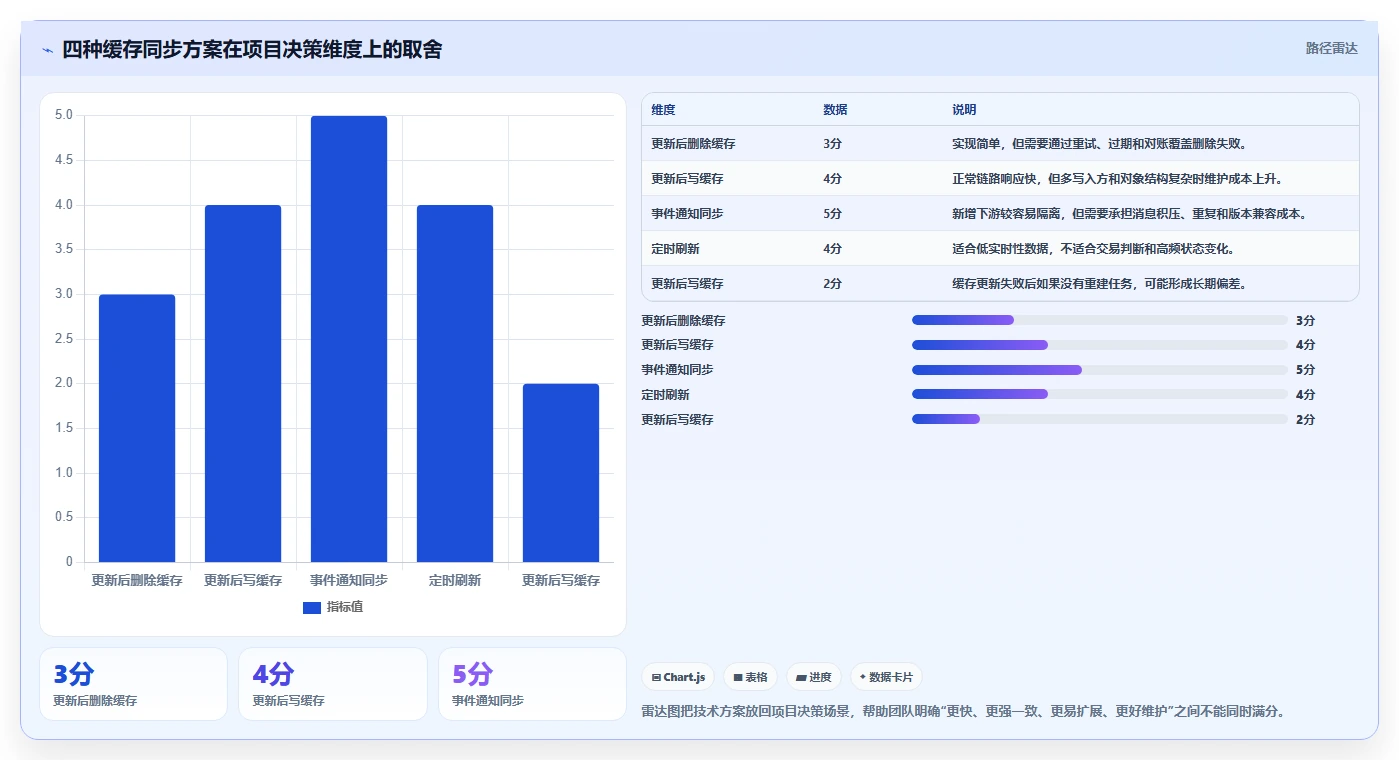Viewport: 1399px width, 760px height.
Task: Click the 事件通知同步 cell in the table
Action: point(687,214)
